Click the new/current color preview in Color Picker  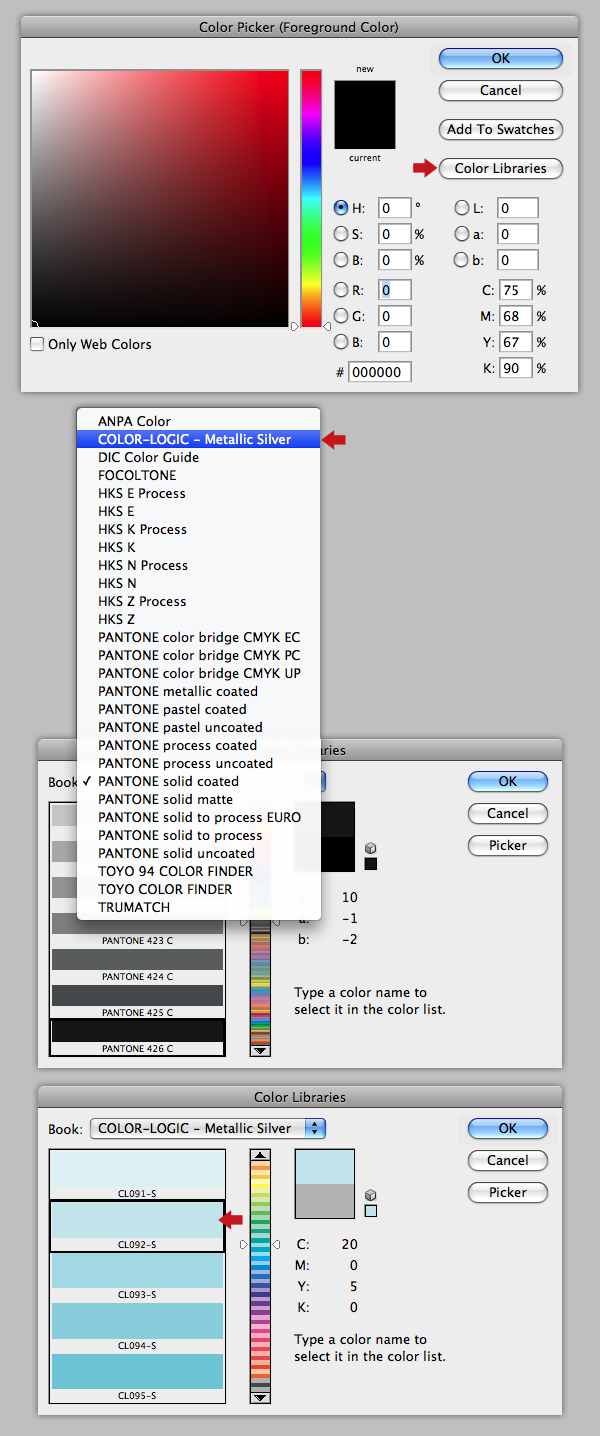(x=365, y=115)
